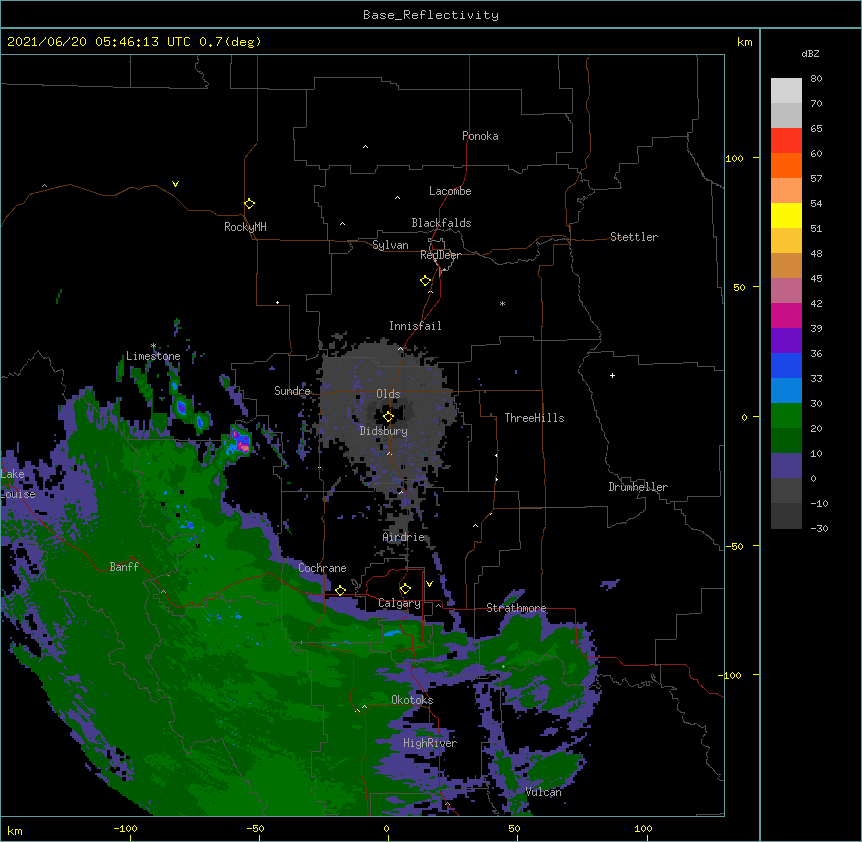The height and width of the screenshot is (842, 862).
Task: Click the yellow diamond marker above Calgary label
Action: click(405, 589)
